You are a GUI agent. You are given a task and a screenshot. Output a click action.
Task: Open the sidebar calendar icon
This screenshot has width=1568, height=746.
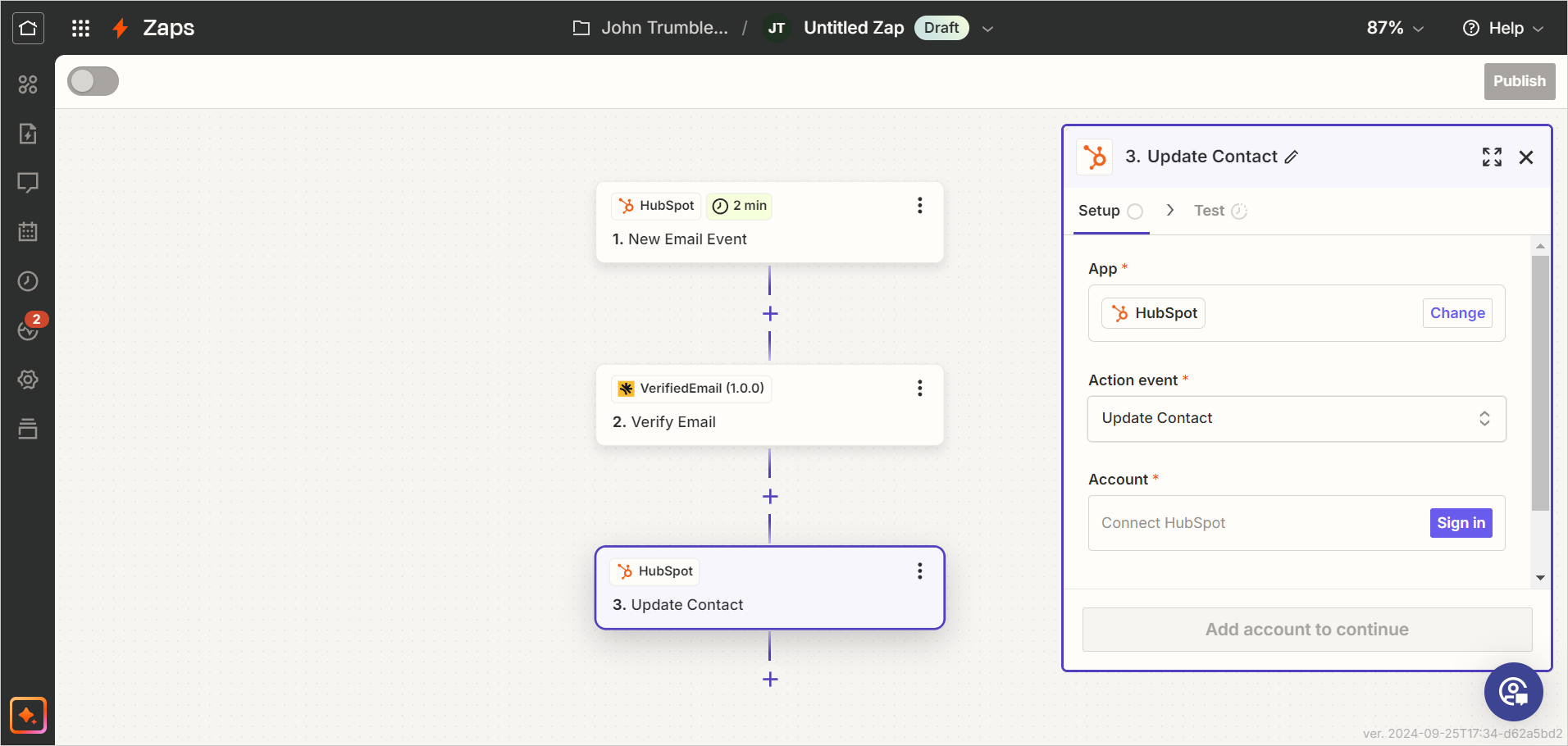click(28, 232)
